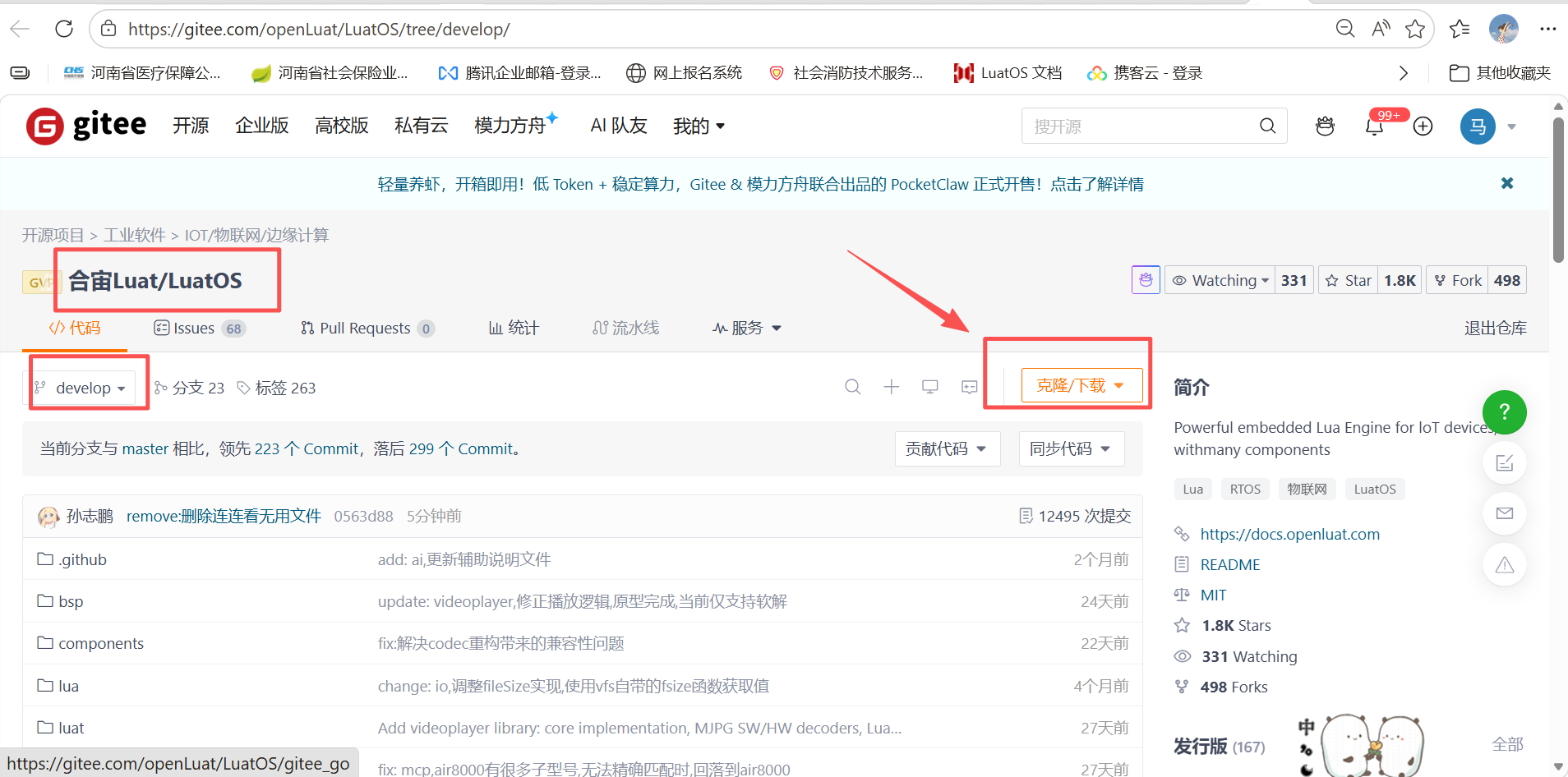
Task: Open 腾讯企业邮箱 bookmark
Action: (x=519, y=73)
